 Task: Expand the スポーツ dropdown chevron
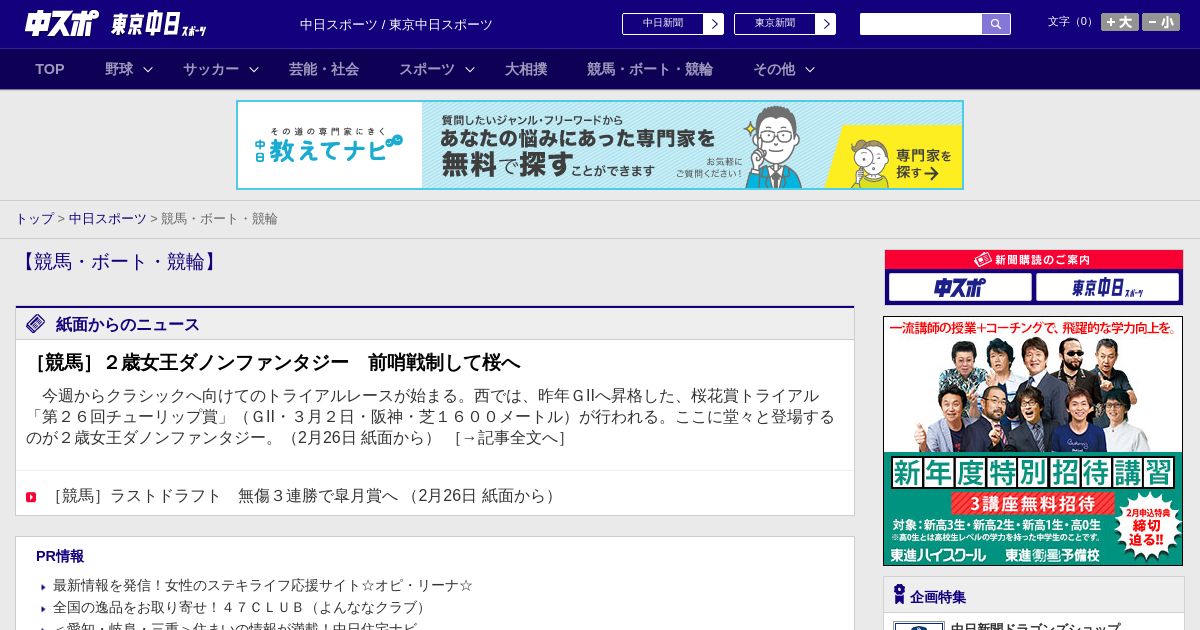pos(470,69)
